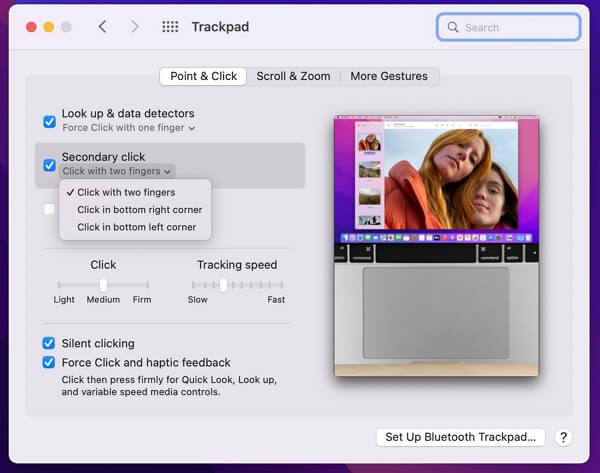This screenshot has width=600, height=473.
Task: Toggle Force Click and haptic feedback checkbox
Action: [49, 362]
